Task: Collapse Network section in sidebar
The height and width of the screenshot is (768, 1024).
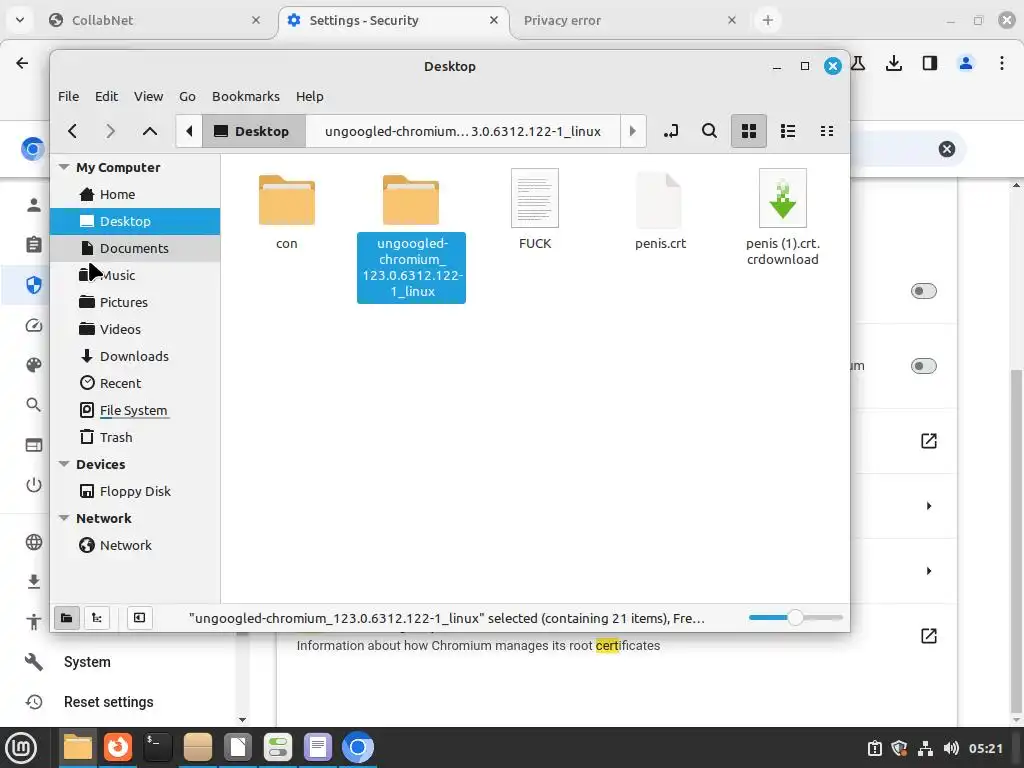Action: pos(64,518)
